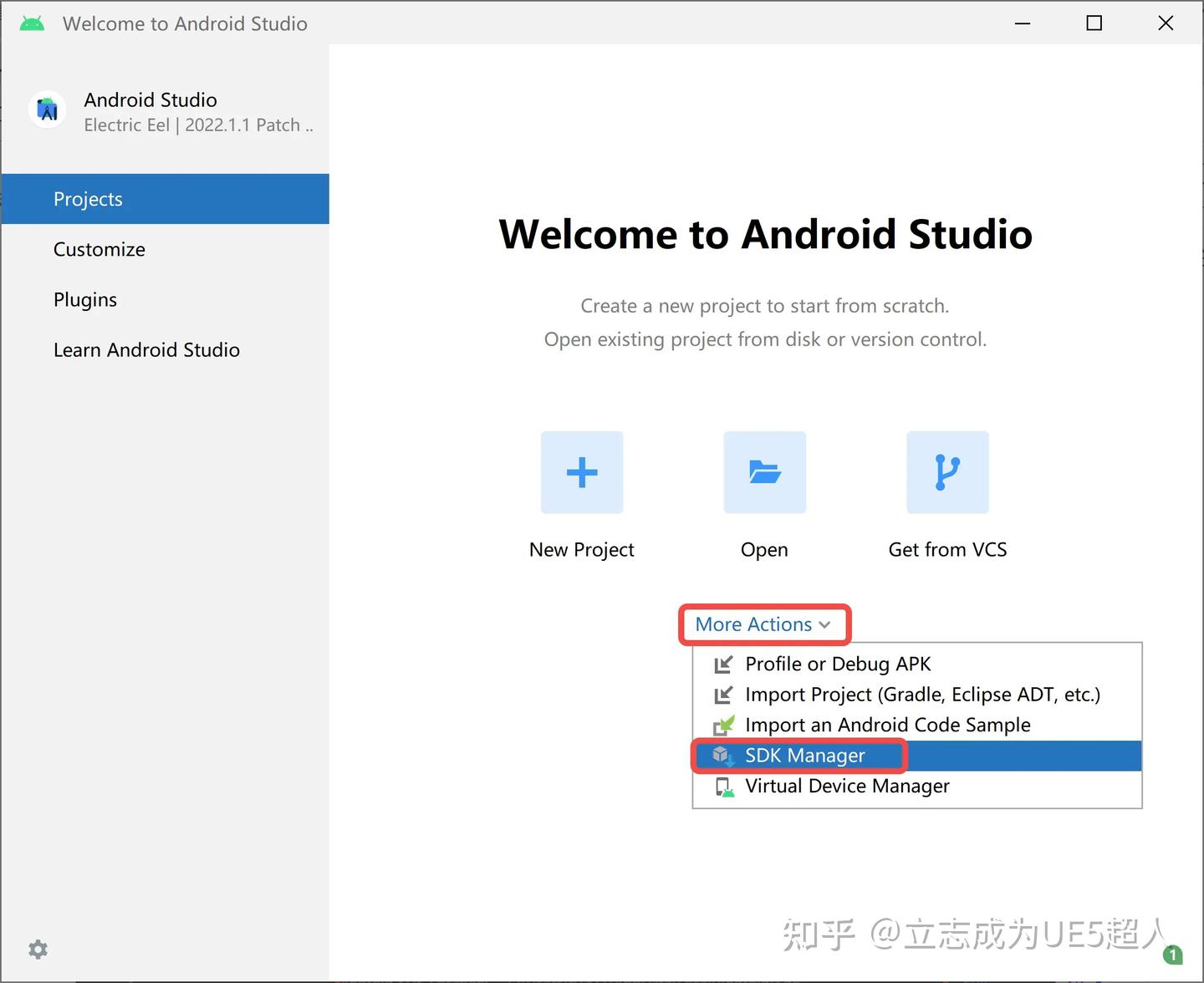The width and height of the screenshot is (1204, 983).
Task: Click the Get from VCS icon
Action: tap(946, 472)
